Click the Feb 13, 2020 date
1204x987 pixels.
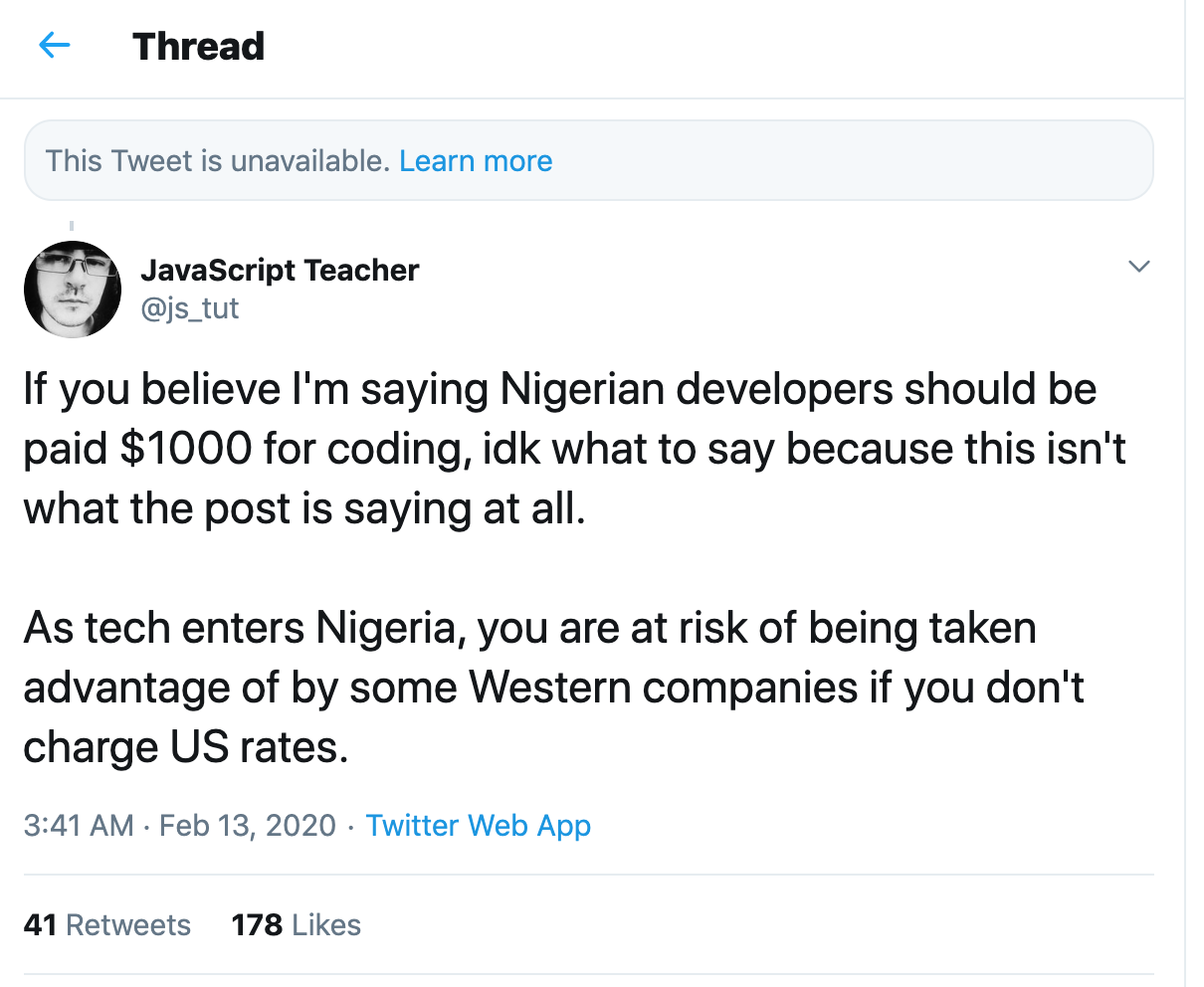[x=248, y=825]
